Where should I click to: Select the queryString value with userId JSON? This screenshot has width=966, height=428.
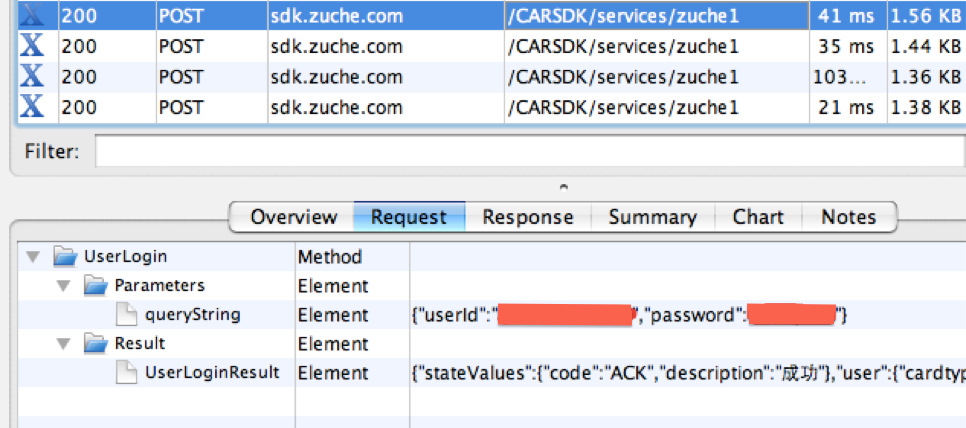coord(630,316)
